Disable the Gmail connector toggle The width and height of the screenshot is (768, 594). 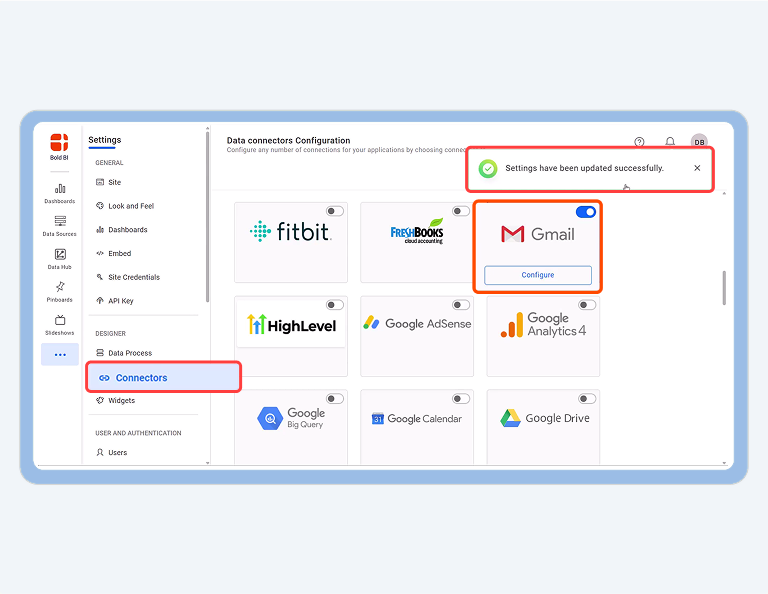click(586, 212)
